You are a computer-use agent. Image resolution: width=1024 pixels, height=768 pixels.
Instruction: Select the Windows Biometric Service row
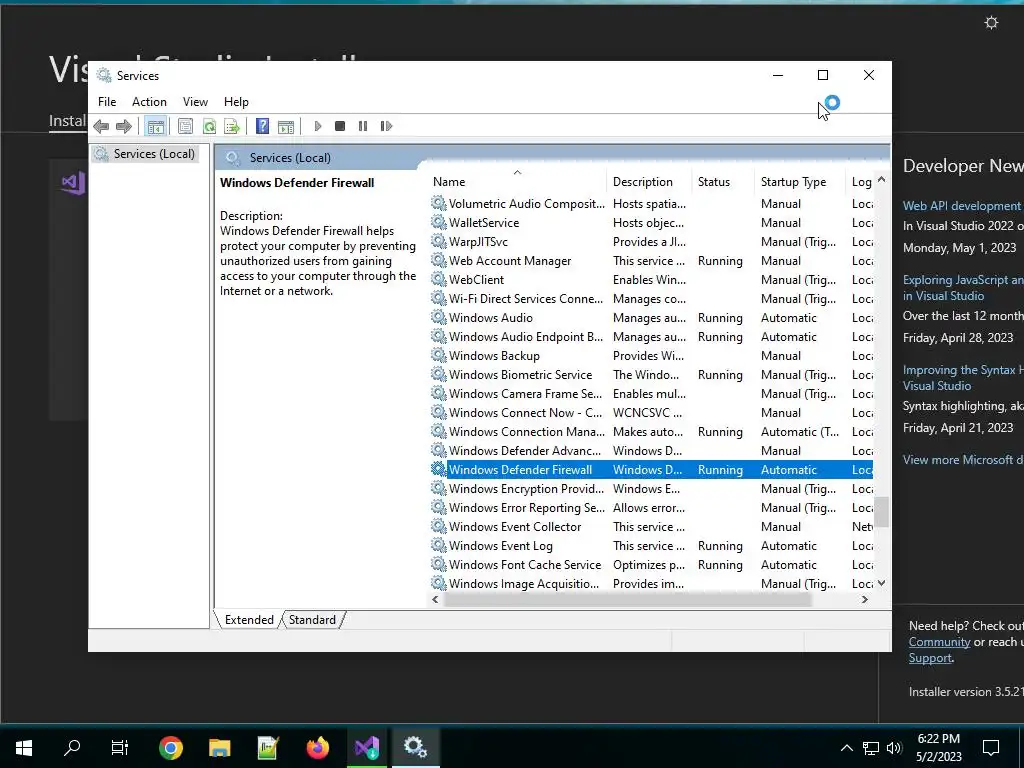pyautogui.click(x=651, y=375)
